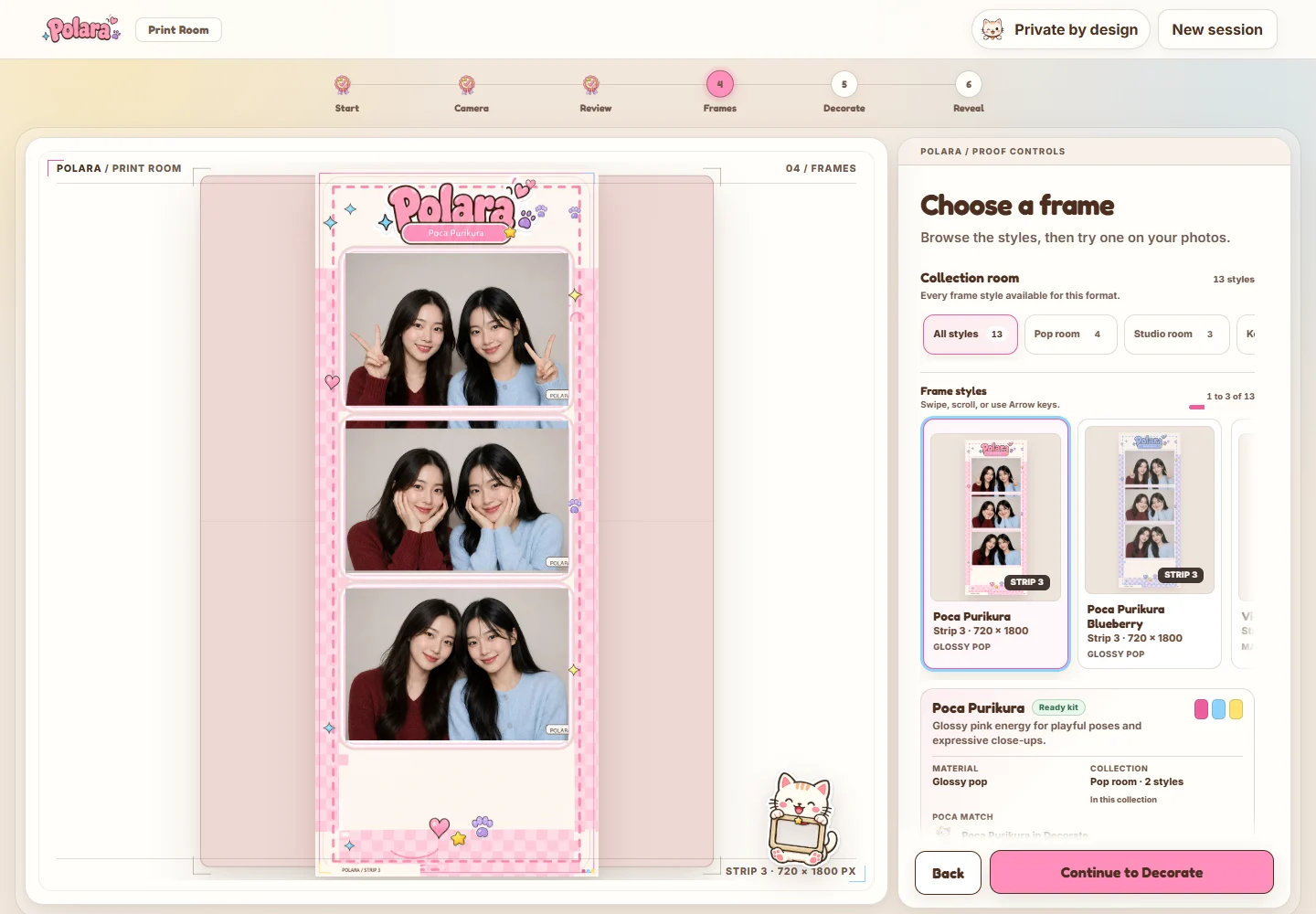This screenshot has height=914, width=1316.
Task: Switch to Pop room tab
Action: pos(1070,335)
